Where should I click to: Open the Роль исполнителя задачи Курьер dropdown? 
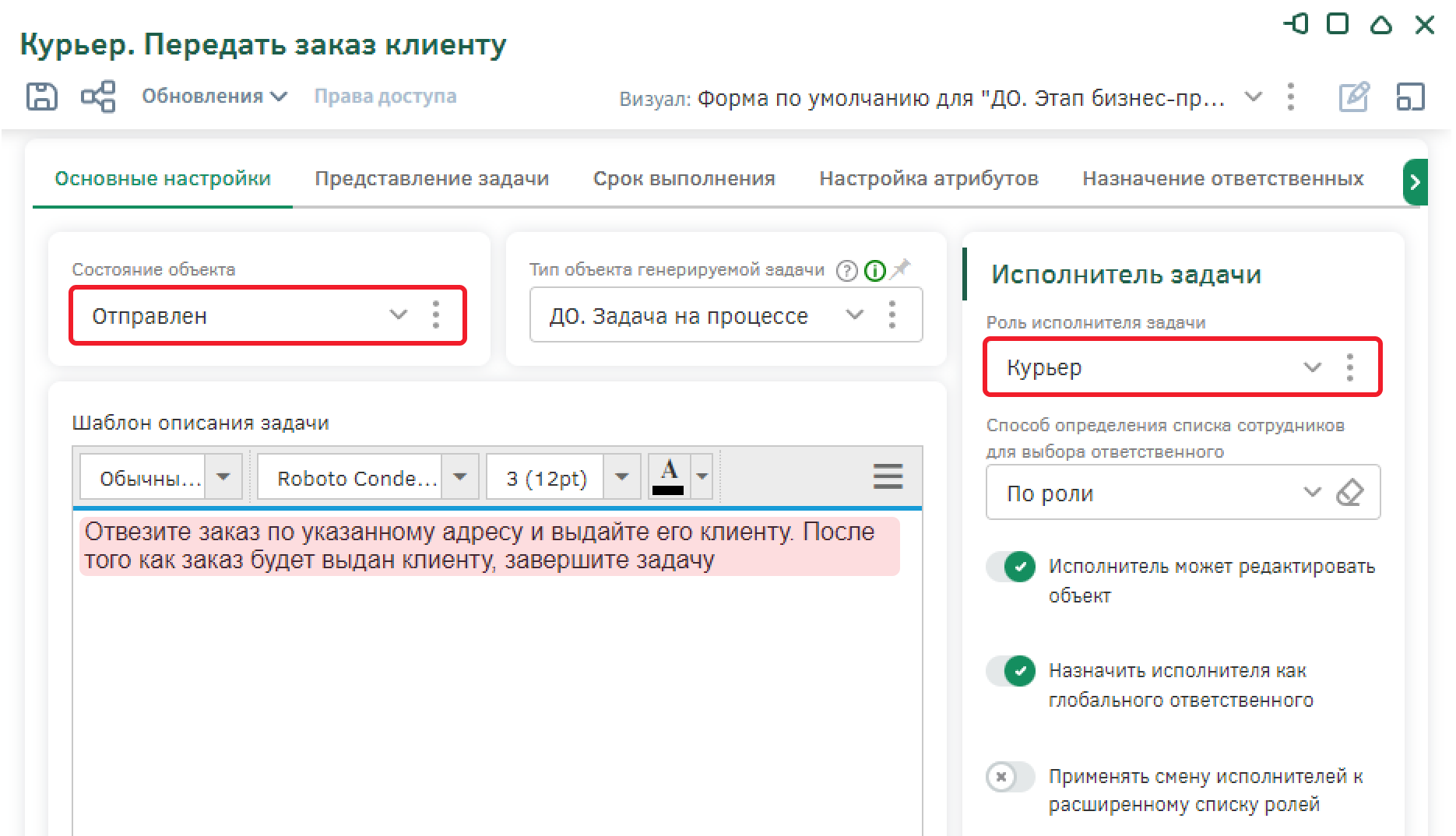(x=1312, y=367)
